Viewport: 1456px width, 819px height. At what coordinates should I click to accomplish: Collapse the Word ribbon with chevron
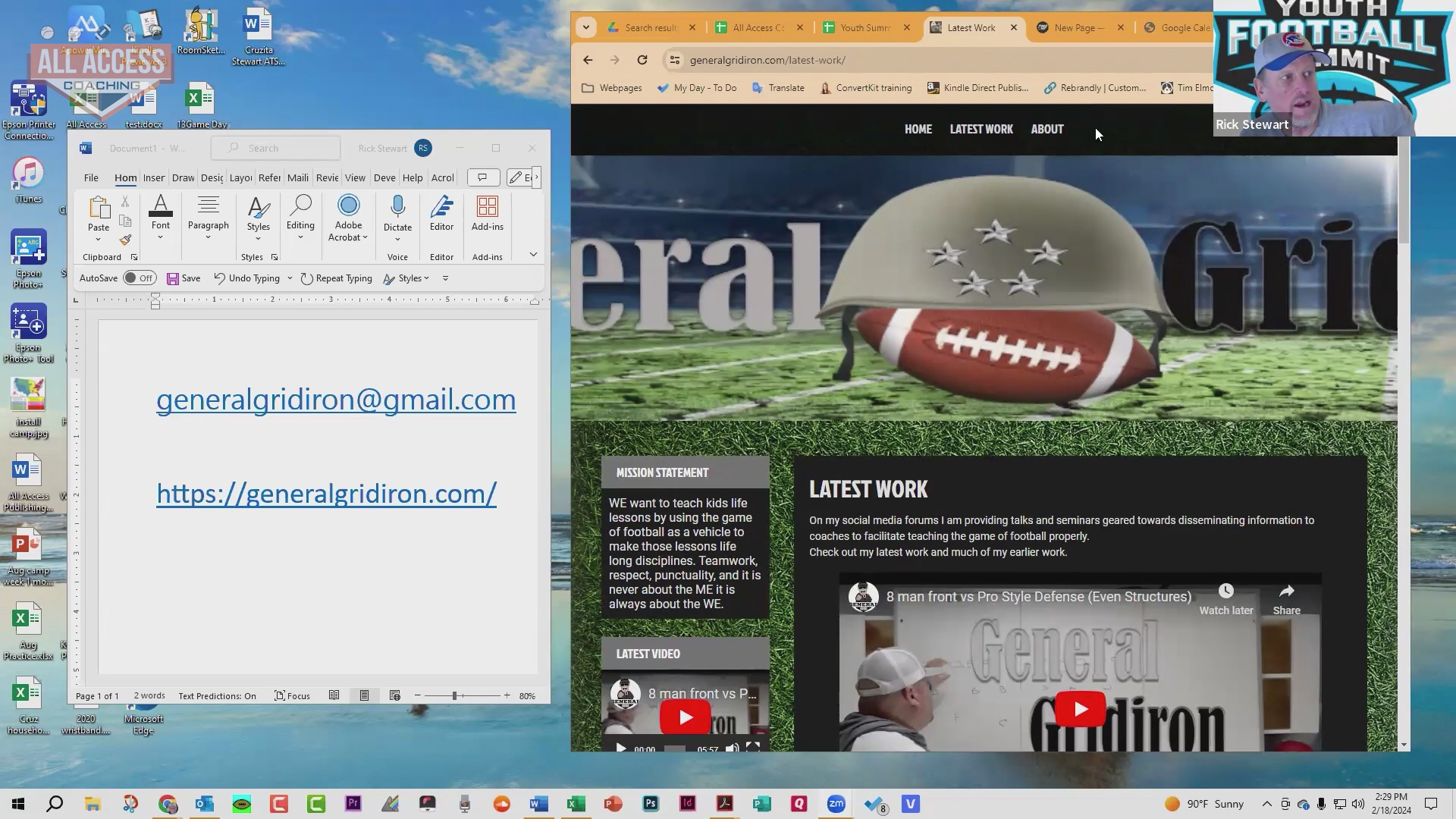533,255
